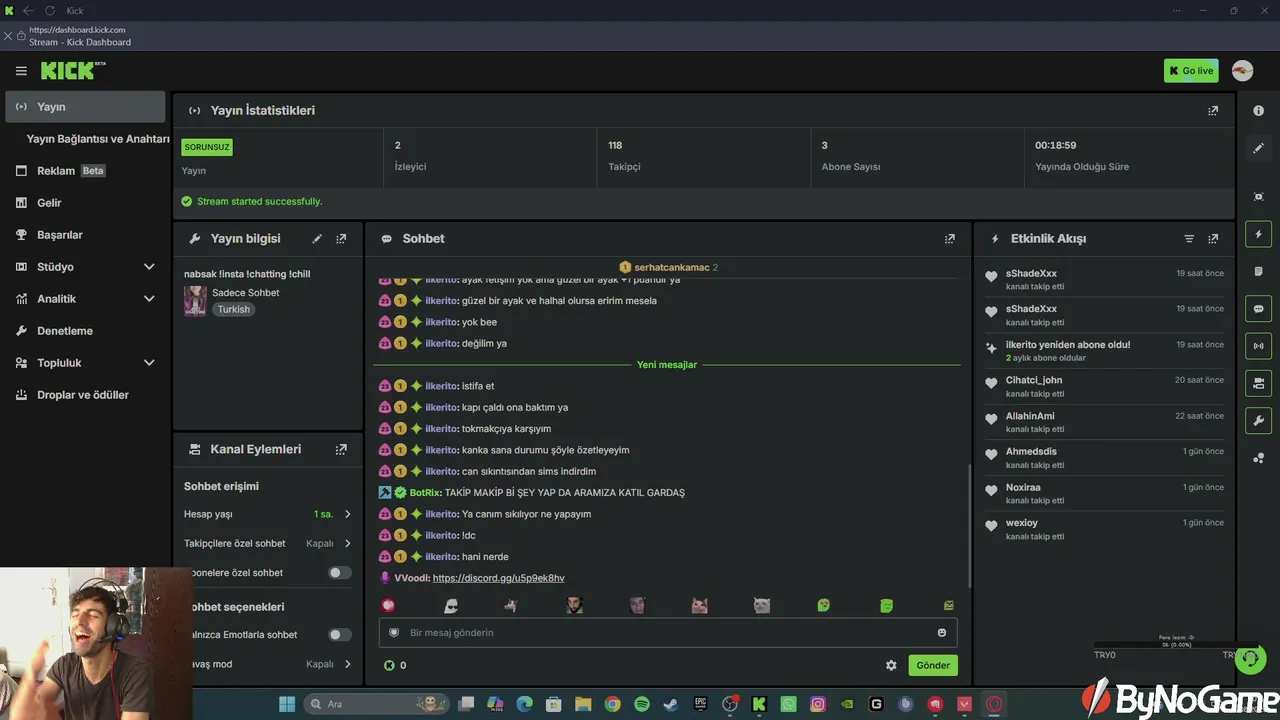
Task: Toggle the chat bubble widget in right sidebar
Action: pos(1259,309)
